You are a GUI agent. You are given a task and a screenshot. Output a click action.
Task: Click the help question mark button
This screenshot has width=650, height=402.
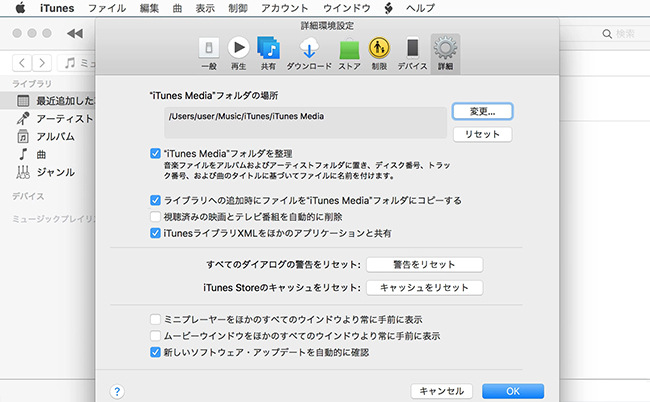point(117,391)
